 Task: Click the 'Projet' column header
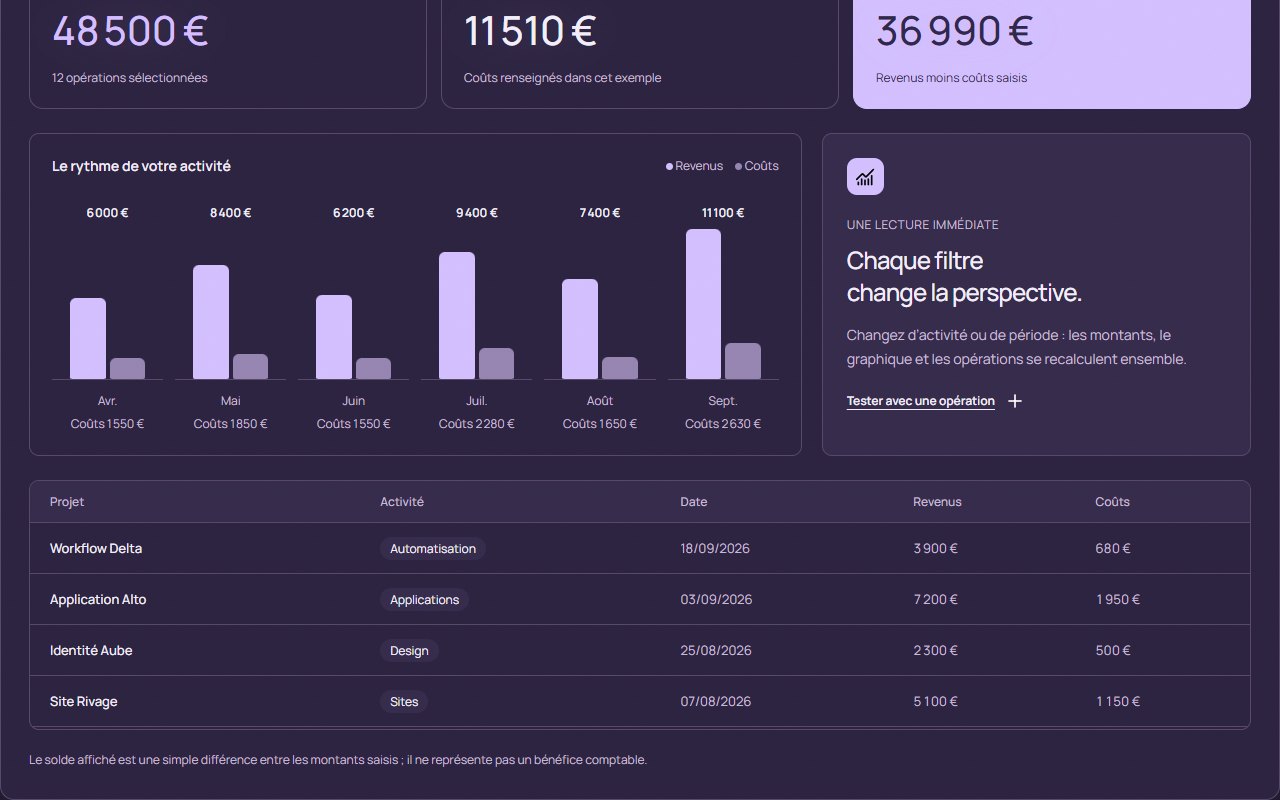click(x=67, y=502)
